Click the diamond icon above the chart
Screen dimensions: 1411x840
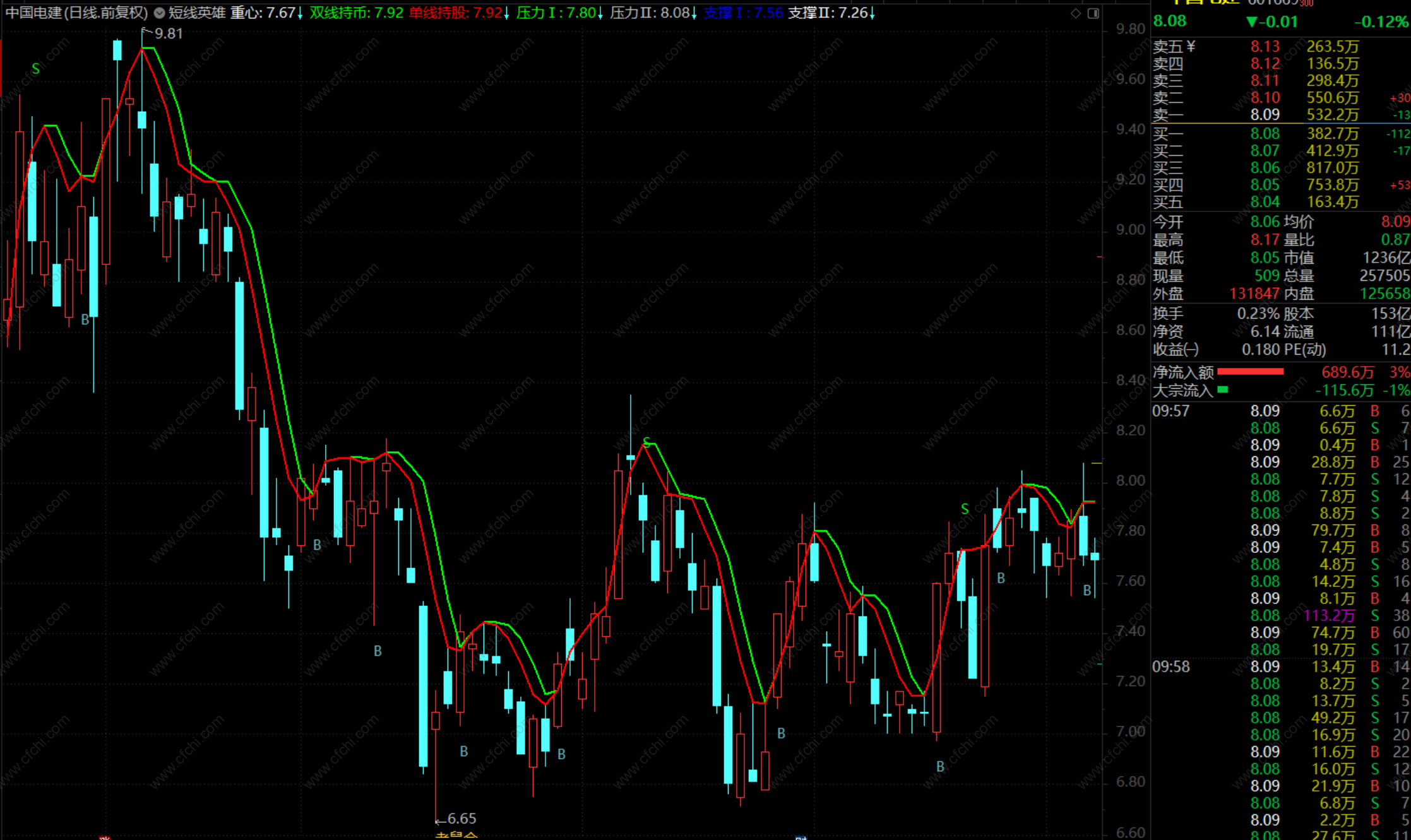[1075, 13]
